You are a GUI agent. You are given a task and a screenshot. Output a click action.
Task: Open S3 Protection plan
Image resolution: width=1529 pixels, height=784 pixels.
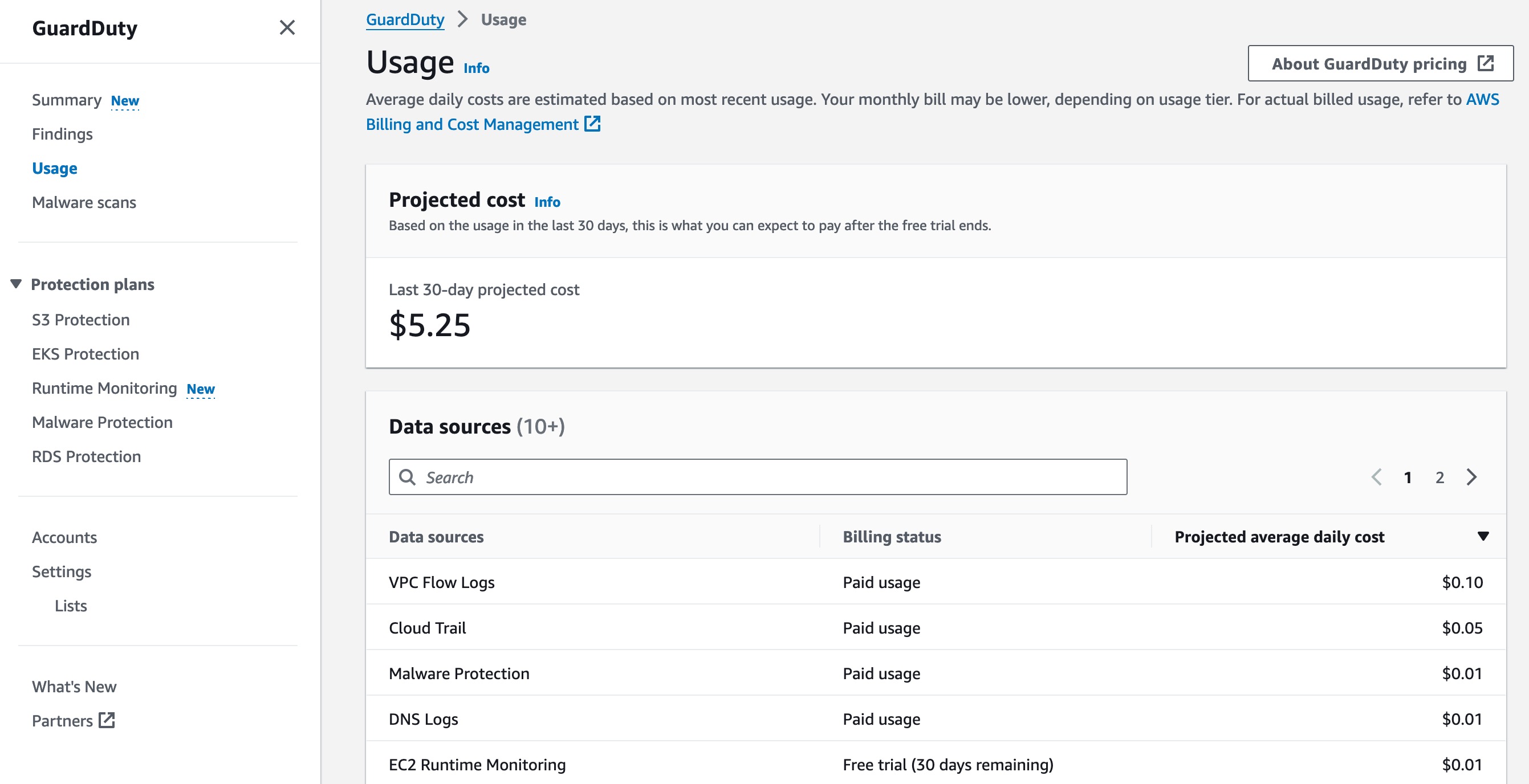[x=81, y=320]
